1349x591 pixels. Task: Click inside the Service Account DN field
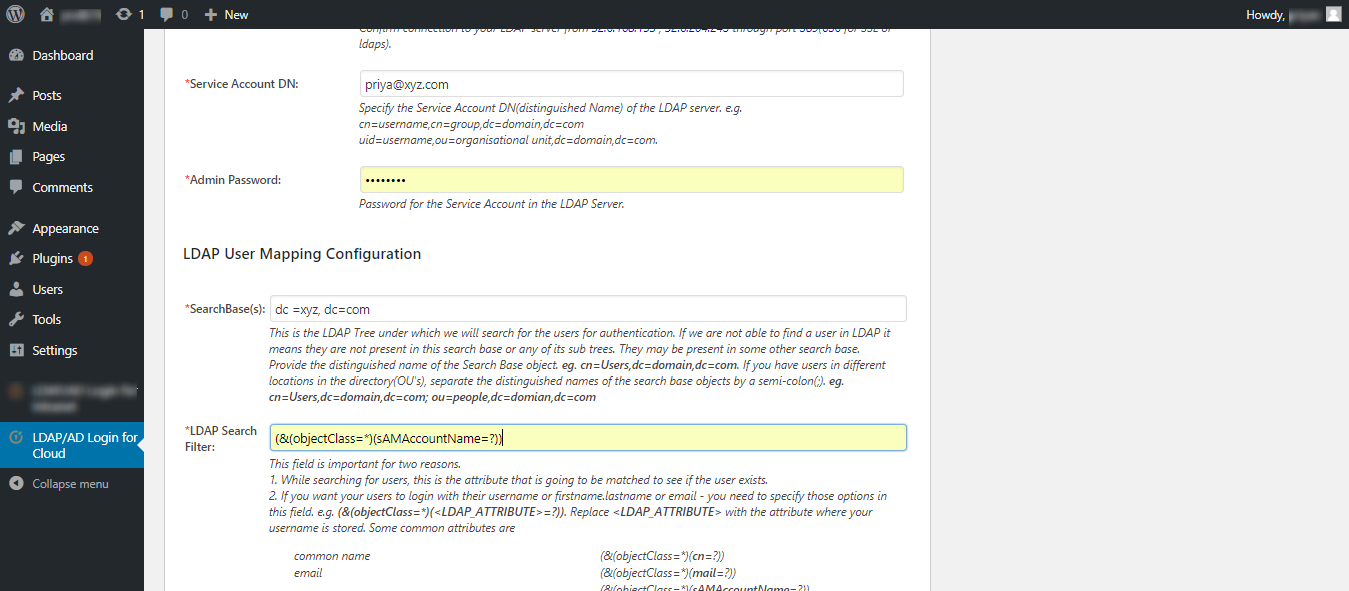631,83
